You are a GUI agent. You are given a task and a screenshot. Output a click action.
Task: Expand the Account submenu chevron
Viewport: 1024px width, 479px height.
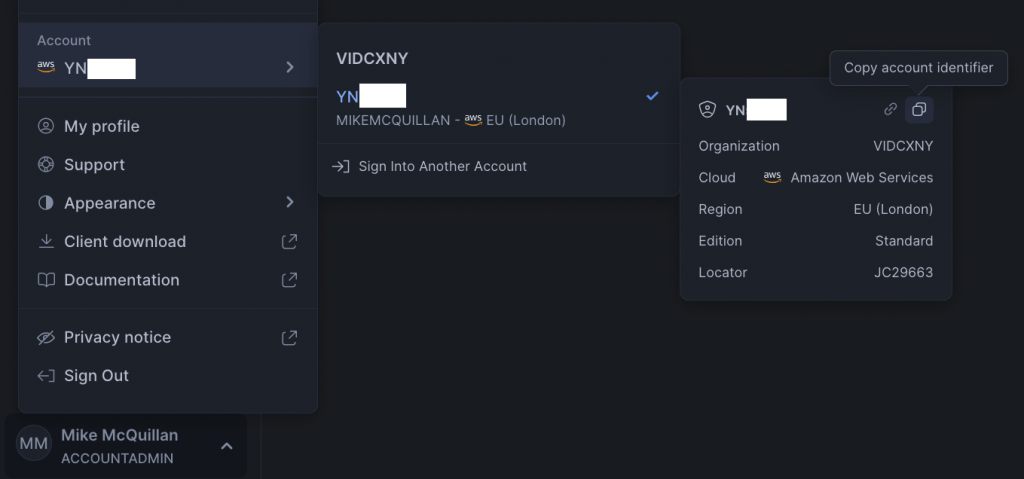(x=289, y=67)
